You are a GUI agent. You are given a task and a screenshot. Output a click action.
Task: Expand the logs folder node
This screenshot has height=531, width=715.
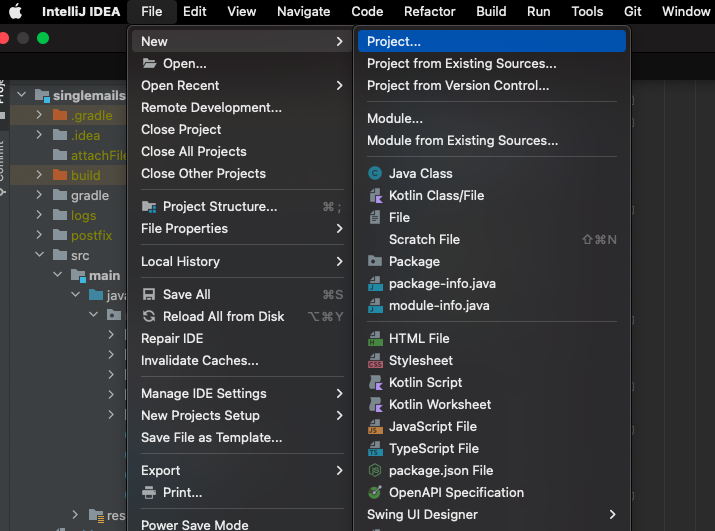39,215
